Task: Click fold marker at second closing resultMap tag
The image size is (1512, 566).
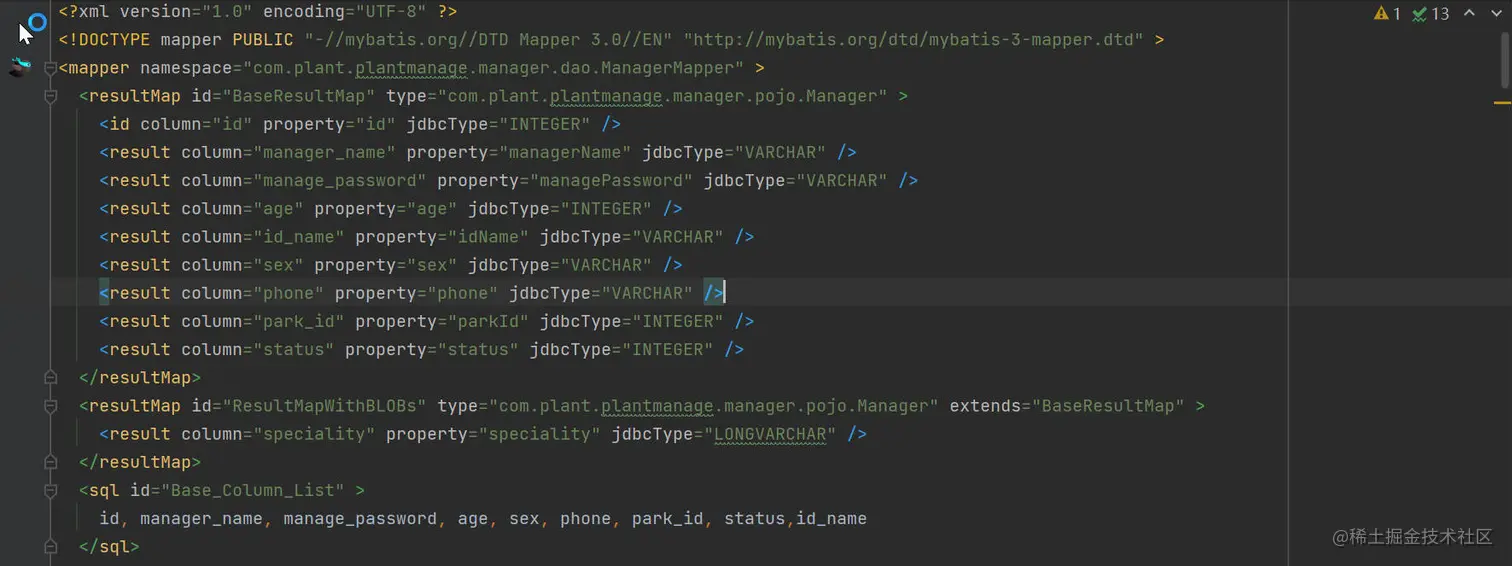Action: [50, 462]
